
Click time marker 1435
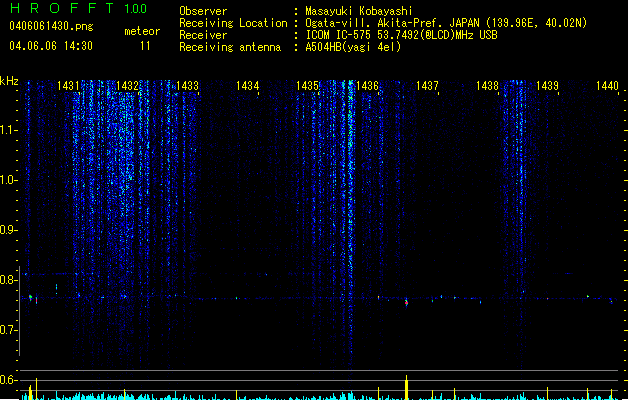tap(307, 86)
